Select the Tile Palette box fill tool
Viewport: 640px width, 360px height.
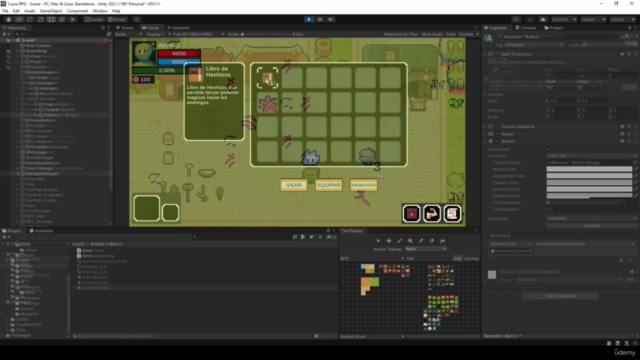tap(410, 241)
